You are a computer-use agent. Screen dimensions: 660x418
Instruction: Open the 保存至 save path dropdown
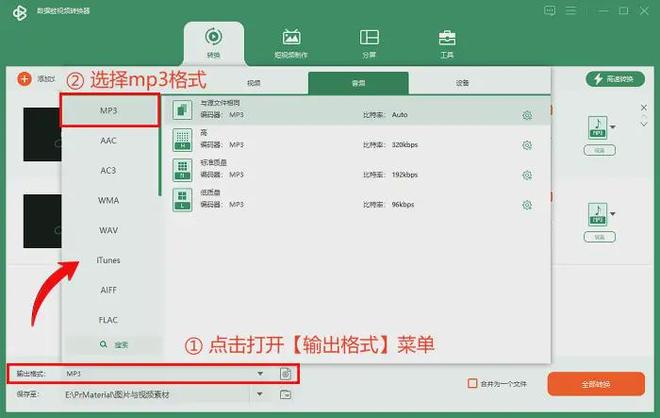(x=260, y=394)
